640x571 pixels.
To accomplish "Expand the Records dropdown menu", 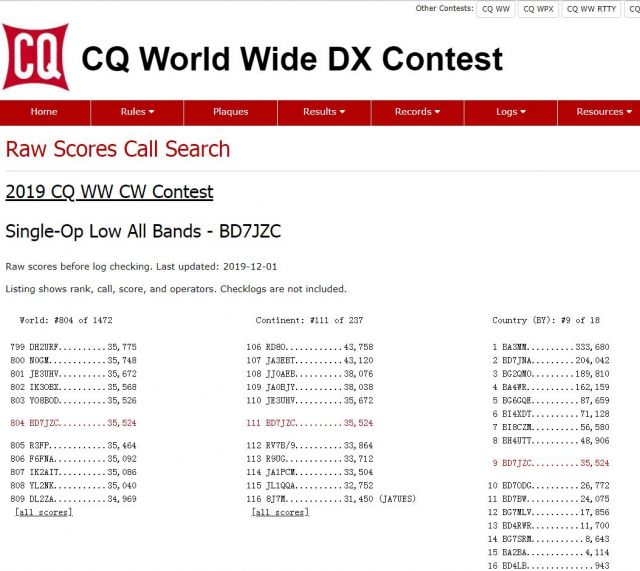I will [x=417, y=112].
